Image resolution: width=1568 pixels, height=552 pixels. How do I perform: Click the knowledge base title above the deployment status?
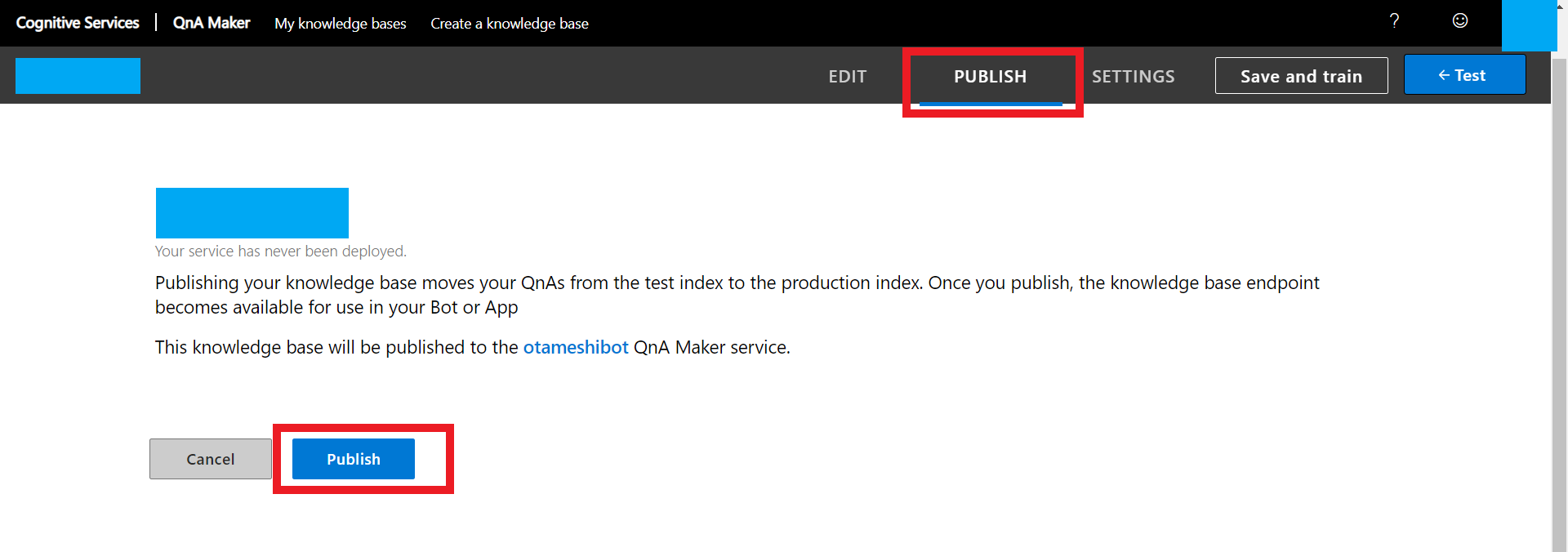coord(252,213)
